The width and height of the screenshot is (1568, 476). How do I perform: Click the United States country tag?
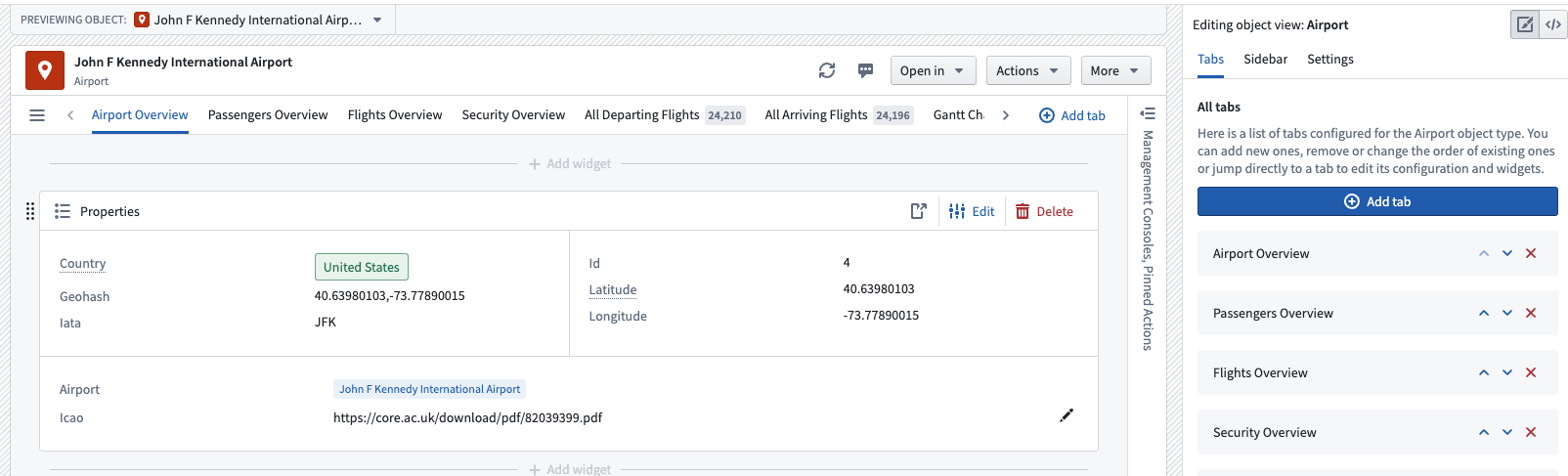362,267
